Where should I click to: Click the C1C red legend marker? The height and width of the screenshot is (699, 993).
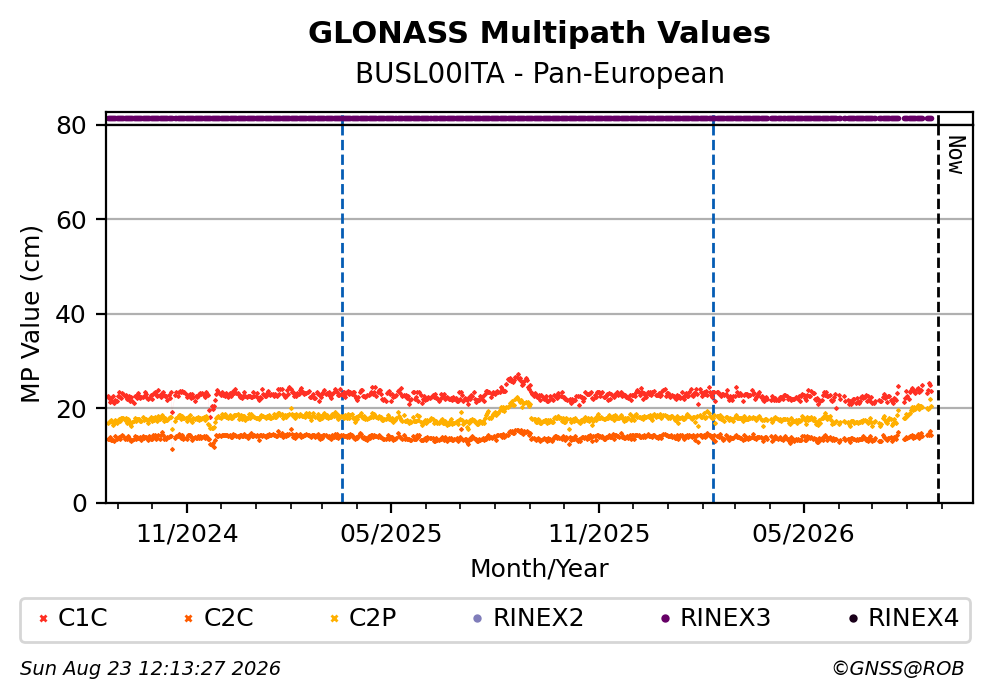tap(44, 619)
